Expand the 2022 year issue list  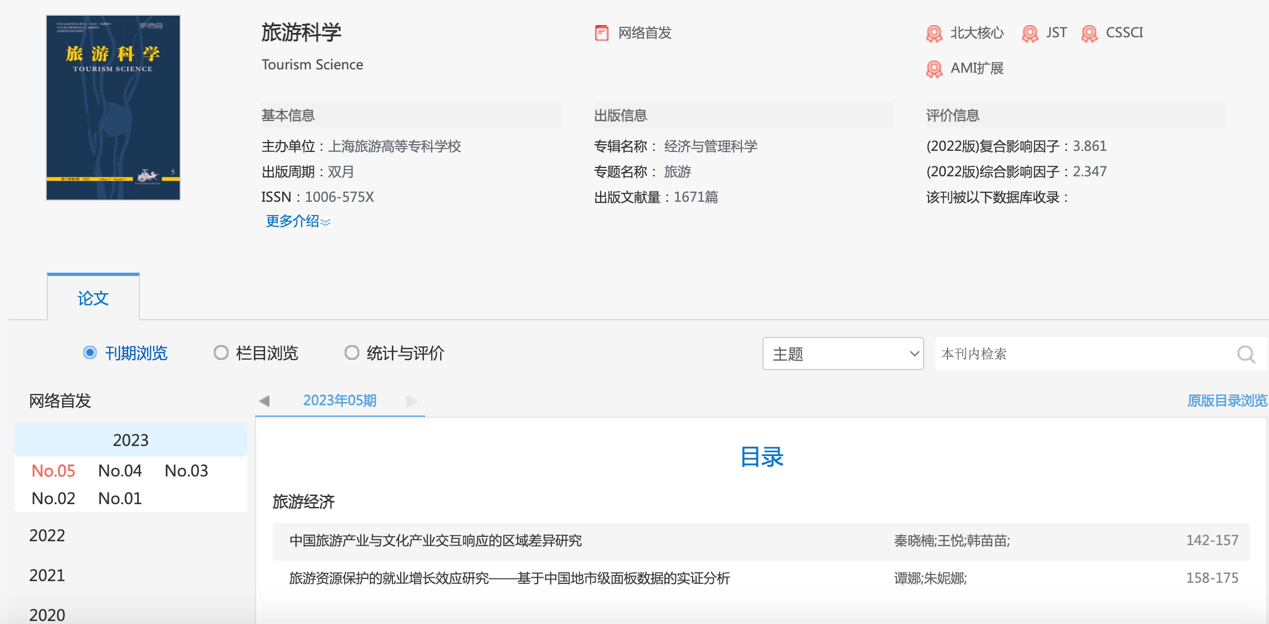(x=47, y=536)
